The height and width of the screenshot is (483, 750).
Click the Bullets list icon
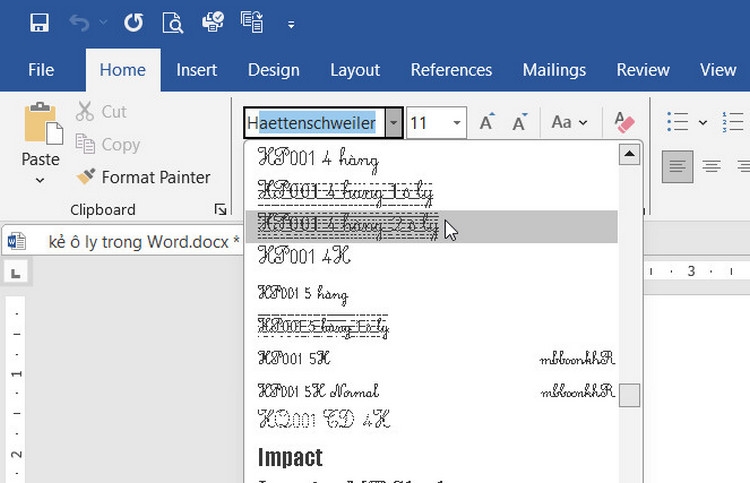(x=677, y=122)
